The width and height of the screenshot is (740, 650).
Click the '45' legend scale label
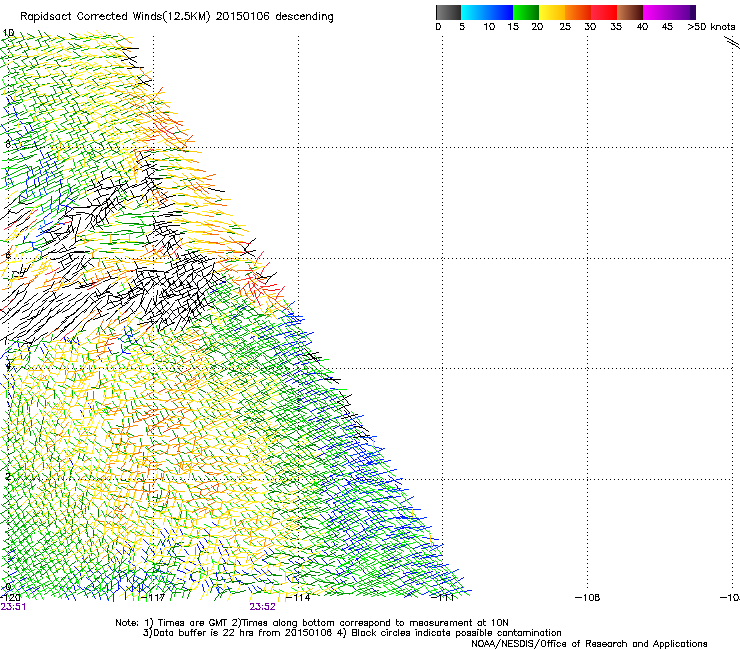click(667, 27)
